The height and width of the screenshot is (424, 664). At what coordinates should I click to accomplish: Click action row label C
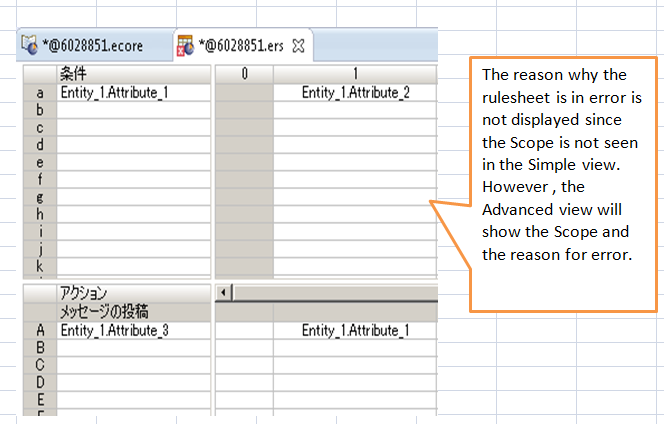pos(40,365)
